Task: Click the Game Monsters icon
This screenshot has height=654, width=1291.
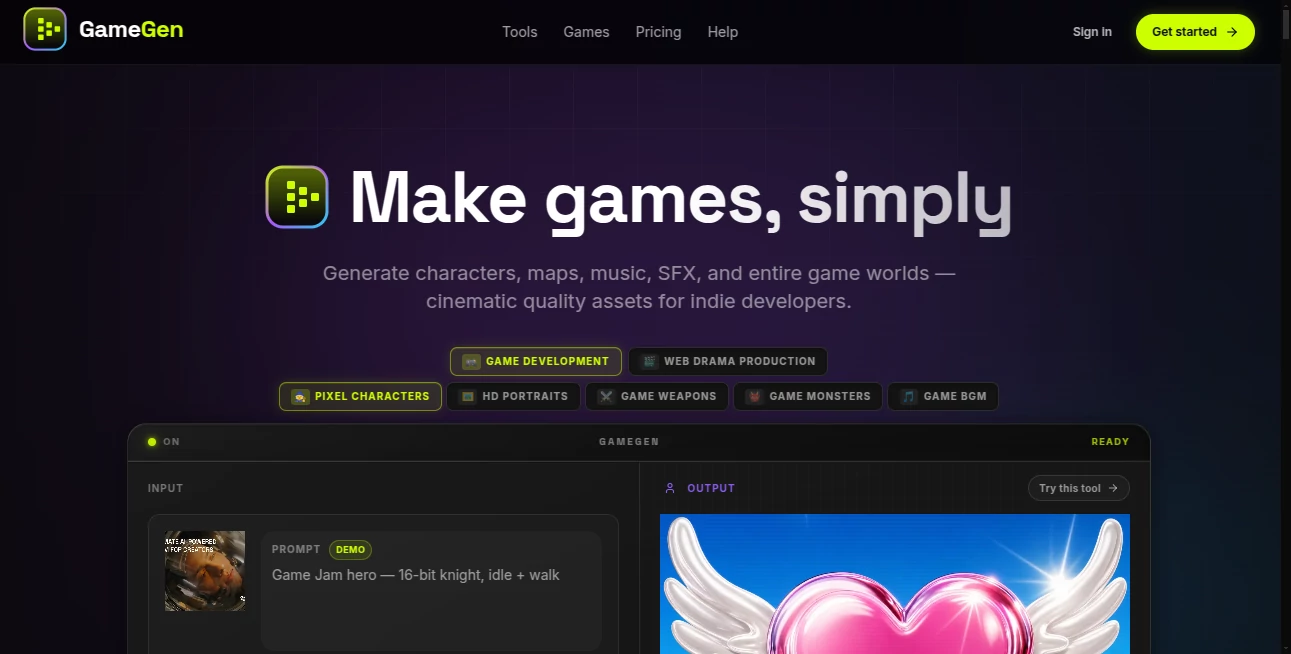Action: (x=754, y=396)
